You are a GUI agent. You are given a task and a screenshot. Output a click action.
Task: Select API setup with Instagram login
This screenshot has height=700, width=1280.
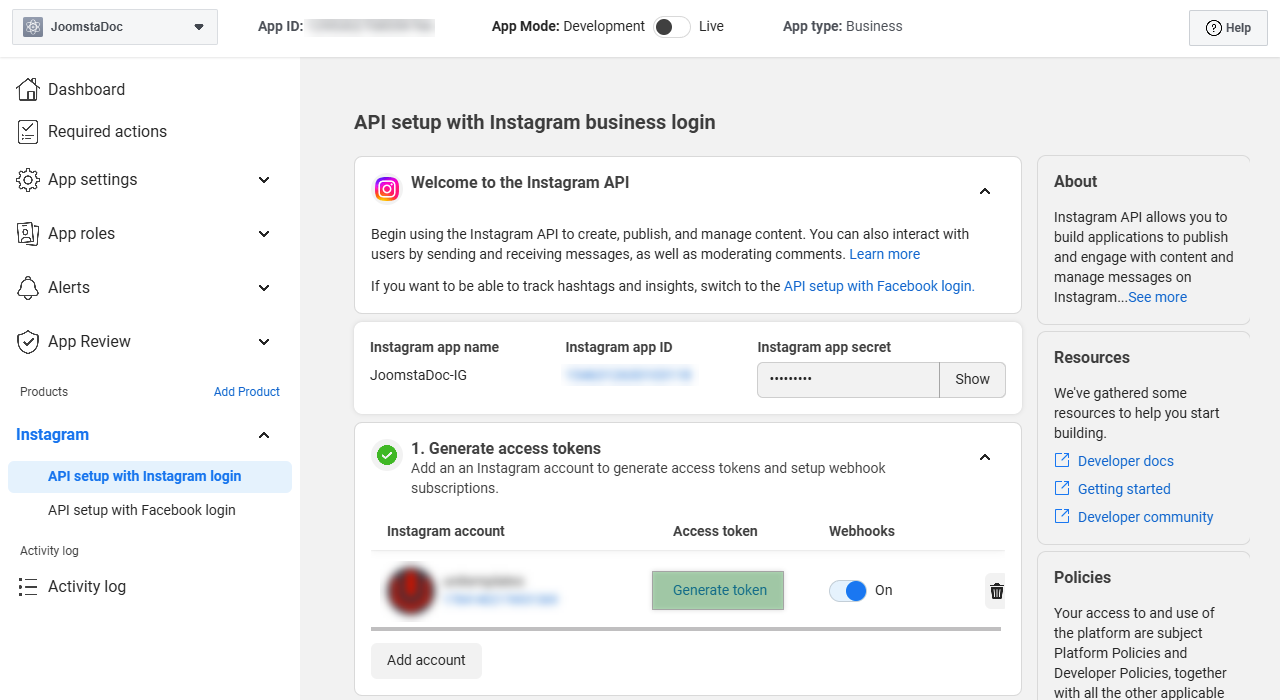(150, 477)
